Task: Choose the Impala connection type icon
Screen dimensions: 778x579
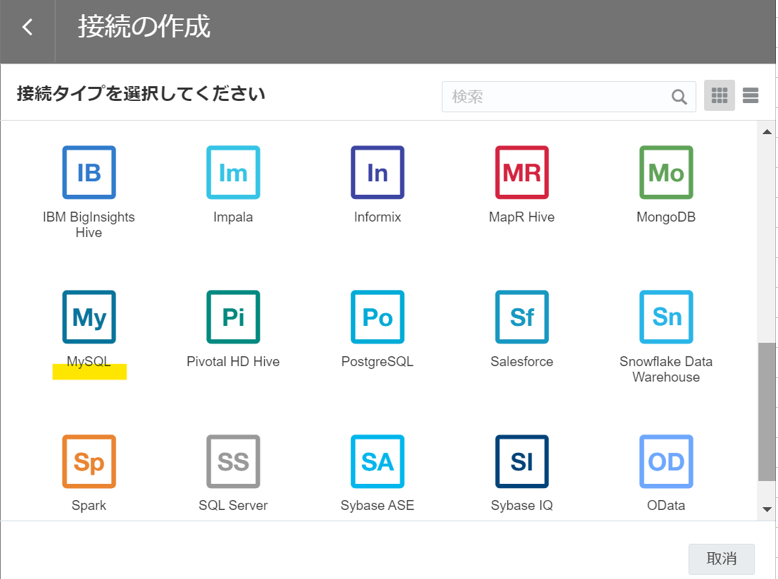Action: pos(233,172)
